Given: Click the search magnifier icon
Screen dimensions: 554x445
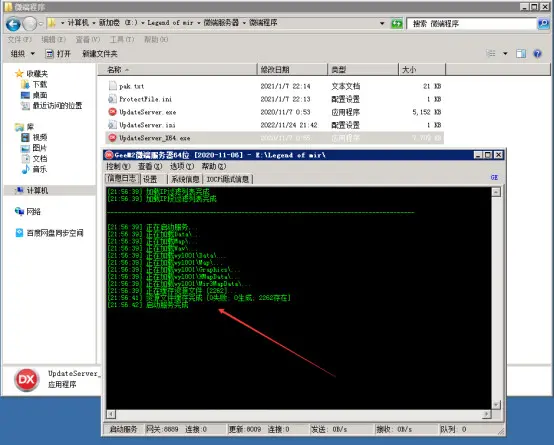Looking at the screenshot, I should (543, 24).
